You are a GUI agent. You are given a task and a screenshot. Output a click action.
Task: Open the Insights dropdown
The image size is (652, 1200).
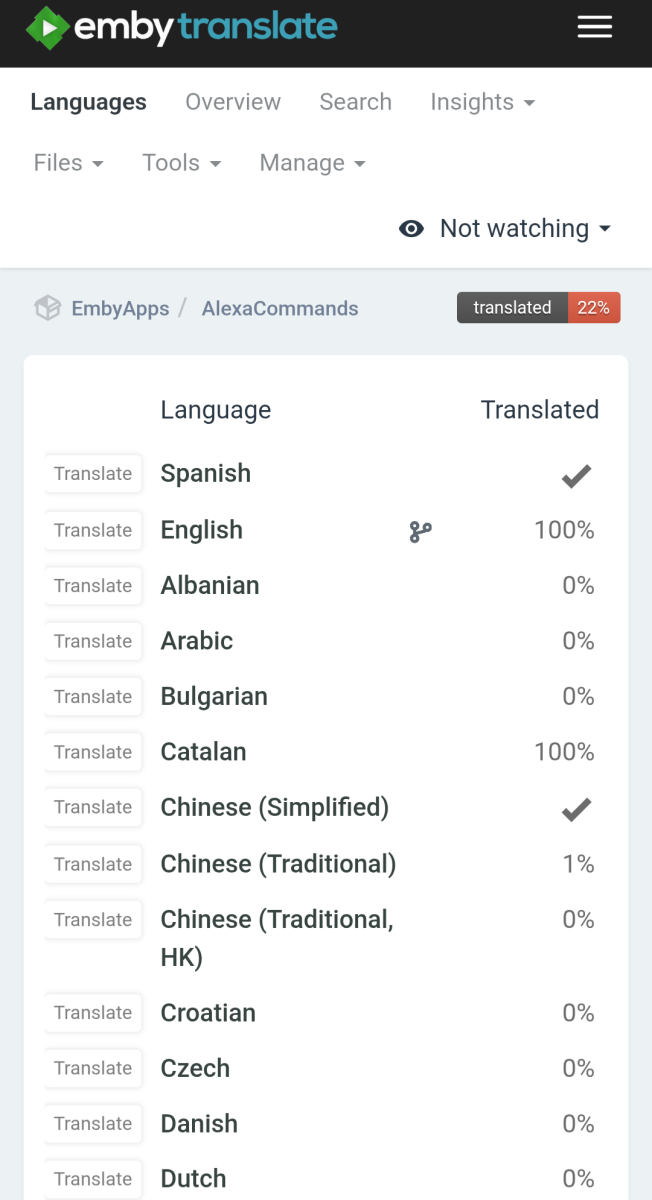[483, 102]
